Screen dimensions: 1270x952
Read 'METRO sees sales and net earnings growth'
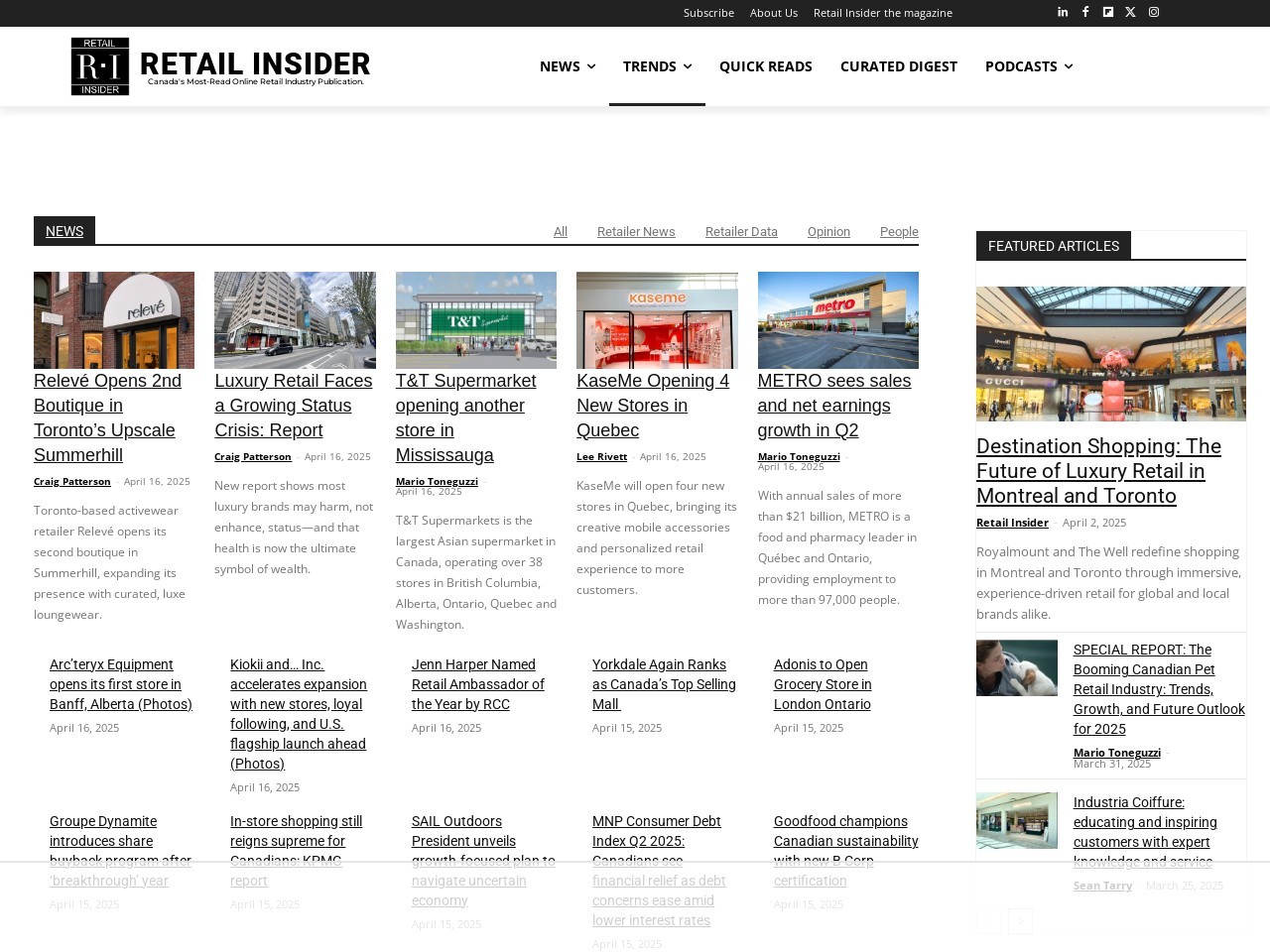pyautogui.click(x=834, y=406)
